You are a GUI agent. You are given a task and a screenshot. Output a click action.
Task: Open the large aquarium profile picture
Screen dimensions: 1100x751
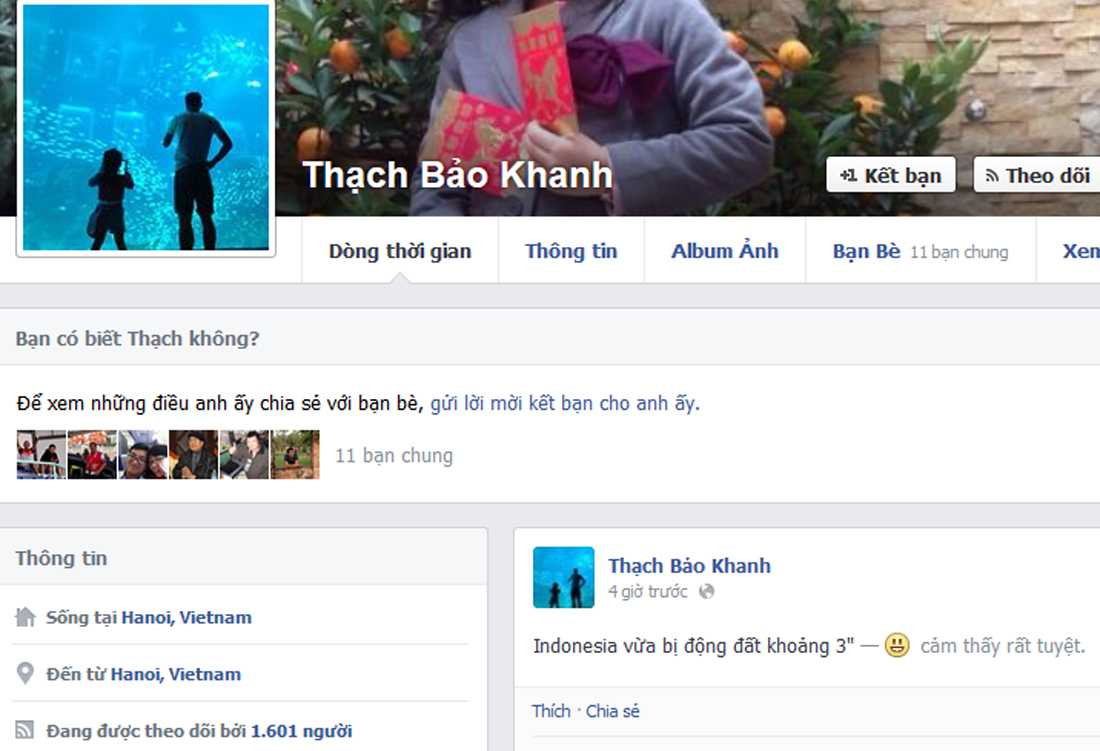point(146,127)
